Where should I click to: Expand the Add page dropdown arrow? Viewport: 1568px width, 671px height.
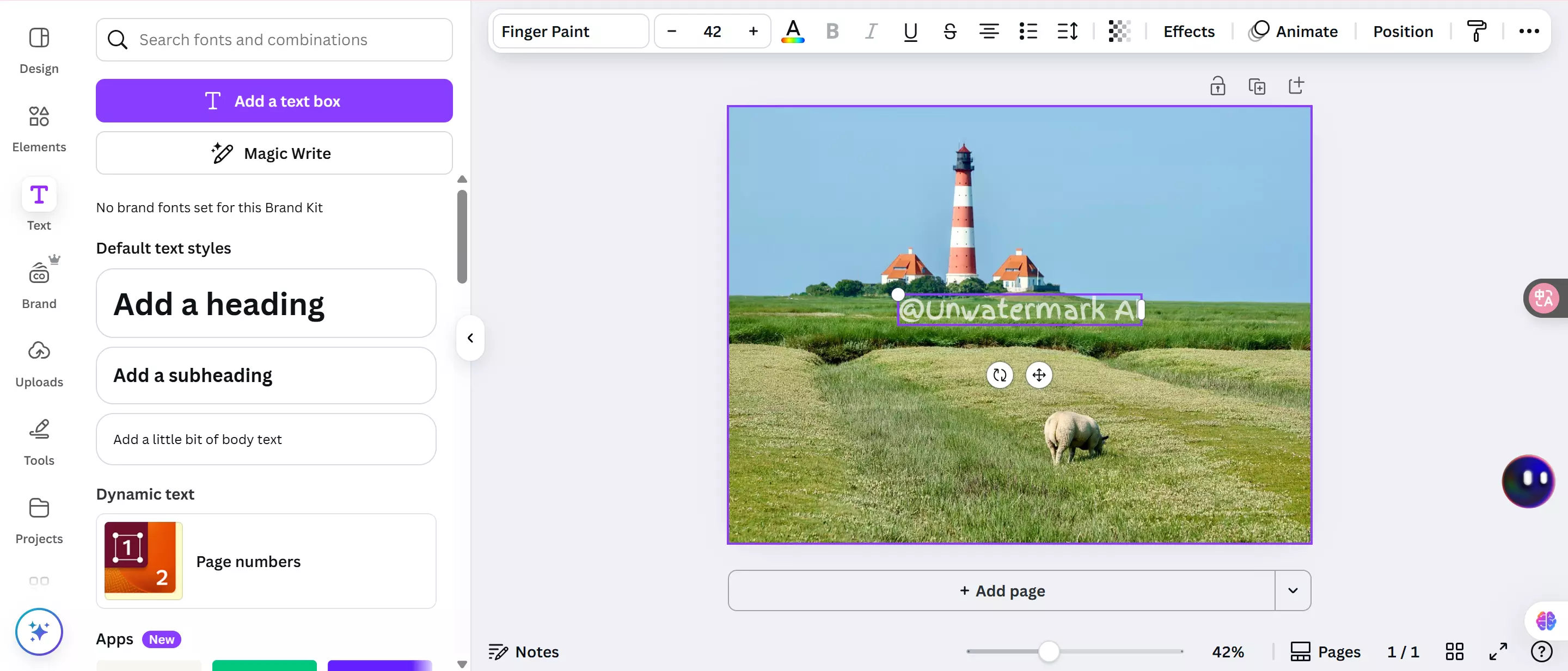click(x=1293, y=590)
